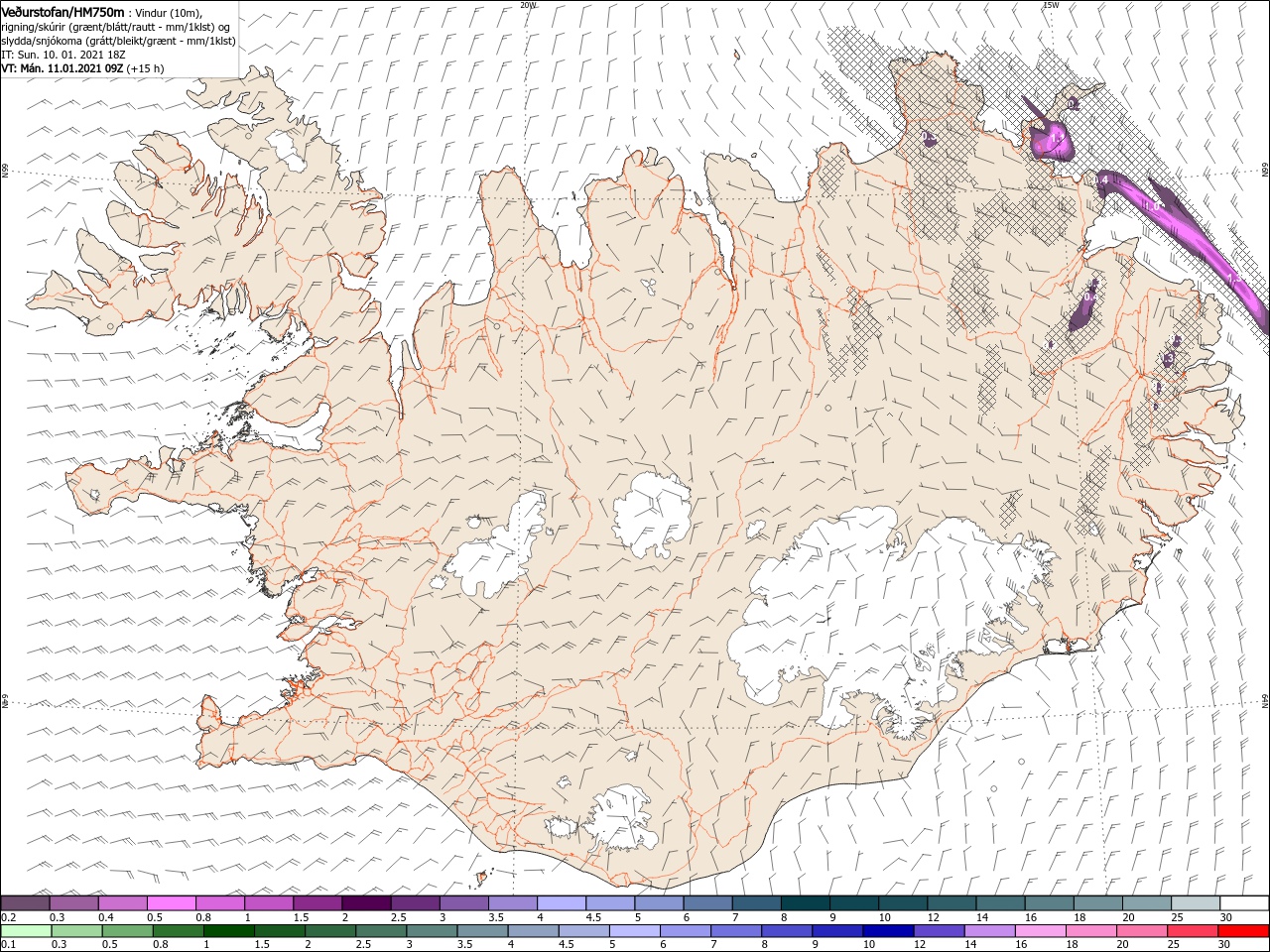Viewport: 1270px width, 952px height.
Task: Pick lower-row darkest green swatch 1 to 1.5
Action: pyautogui.click(x=228, y=931)
